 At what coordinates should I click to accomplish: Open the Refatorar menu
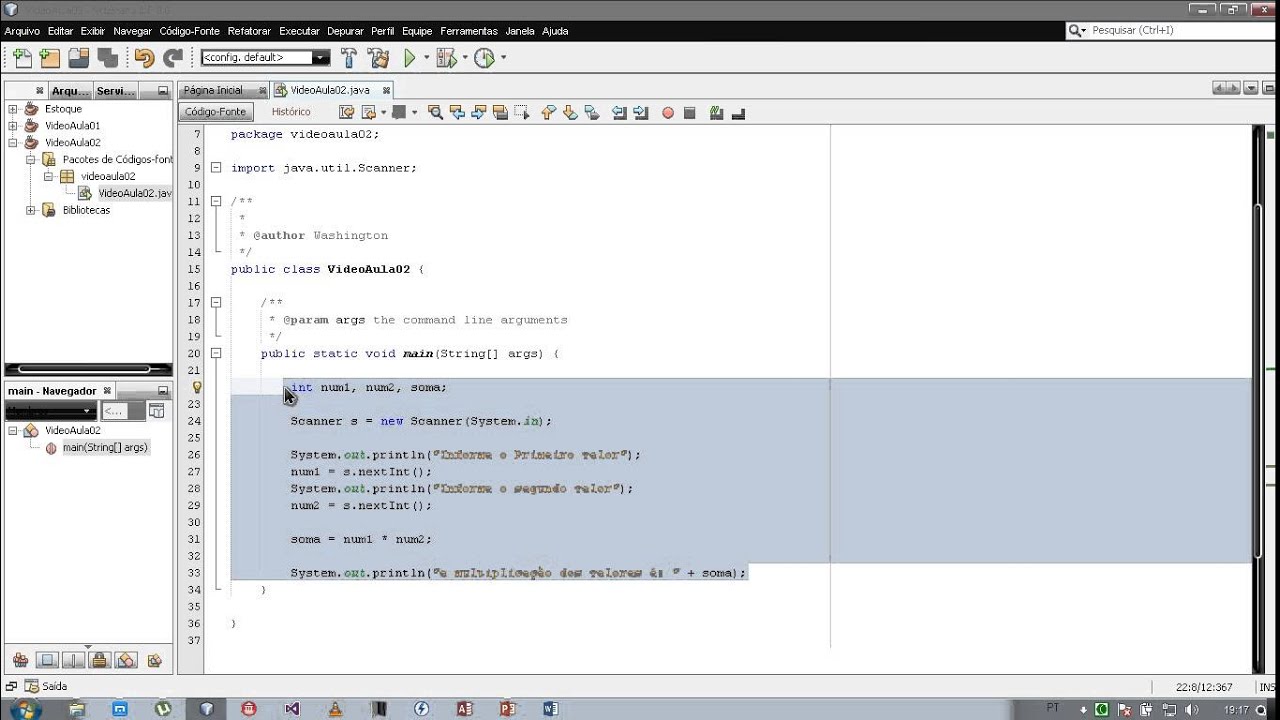(x=249, y=31)
